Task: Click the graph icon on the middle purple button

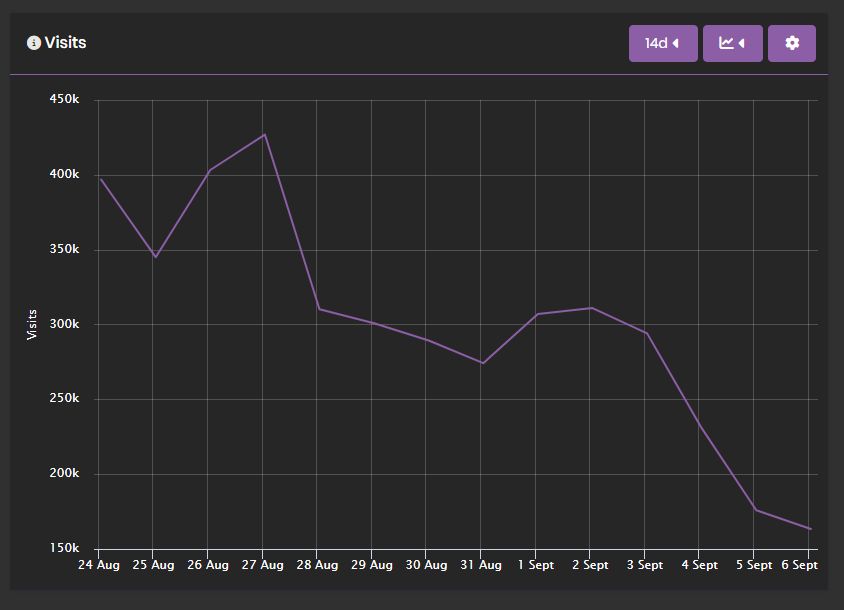Action: pyautogui.click(x=727, y=43)
